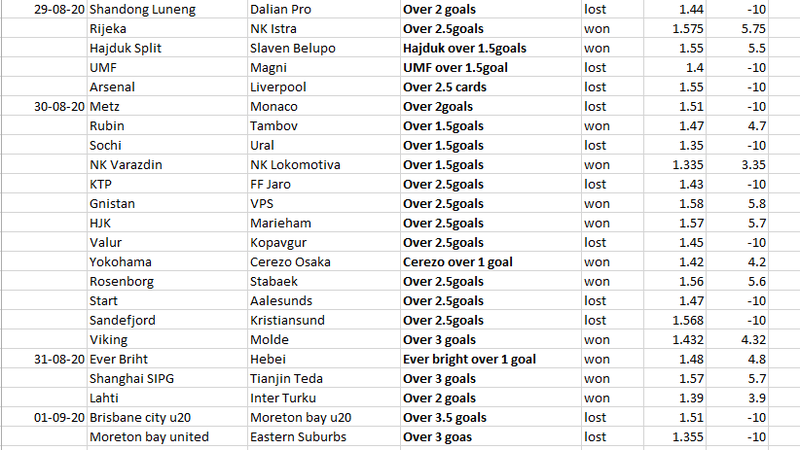Click the Monaco cell
800x450 pixels.
tap(323, 106)
